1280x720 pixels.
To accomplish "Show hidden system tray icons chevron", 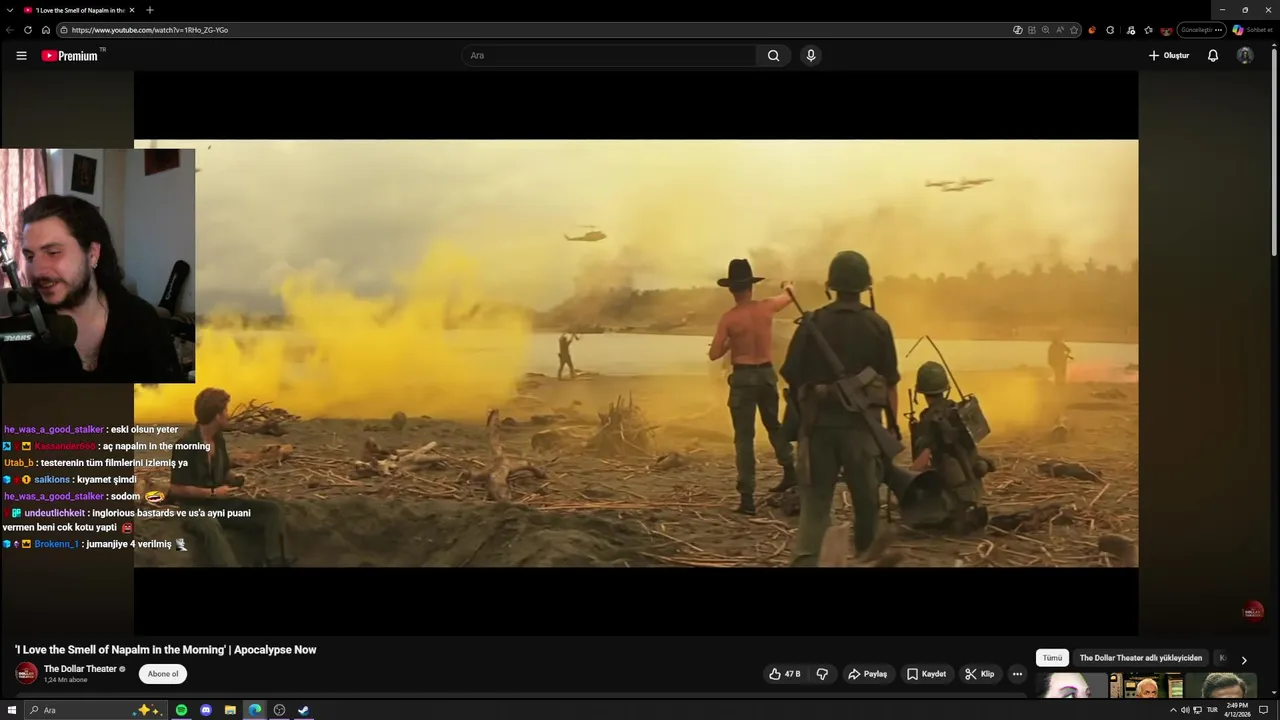I will point(1173,710).
